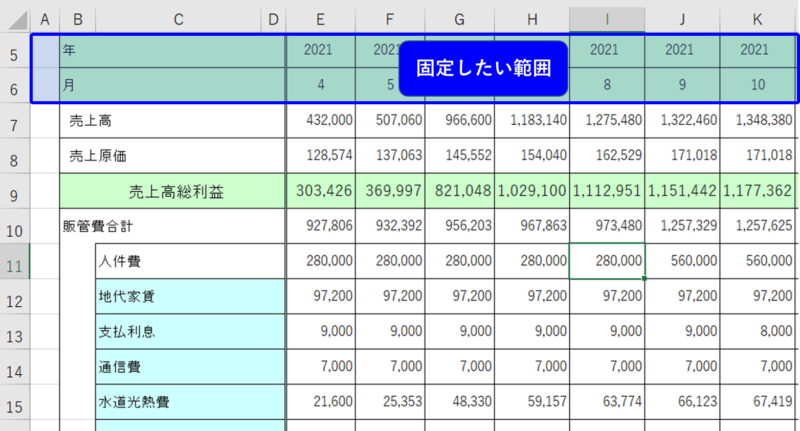This screenshot has width=800, height=431.
Task: Click the 67,419 utilities cell
Action: tap(757, 402)
